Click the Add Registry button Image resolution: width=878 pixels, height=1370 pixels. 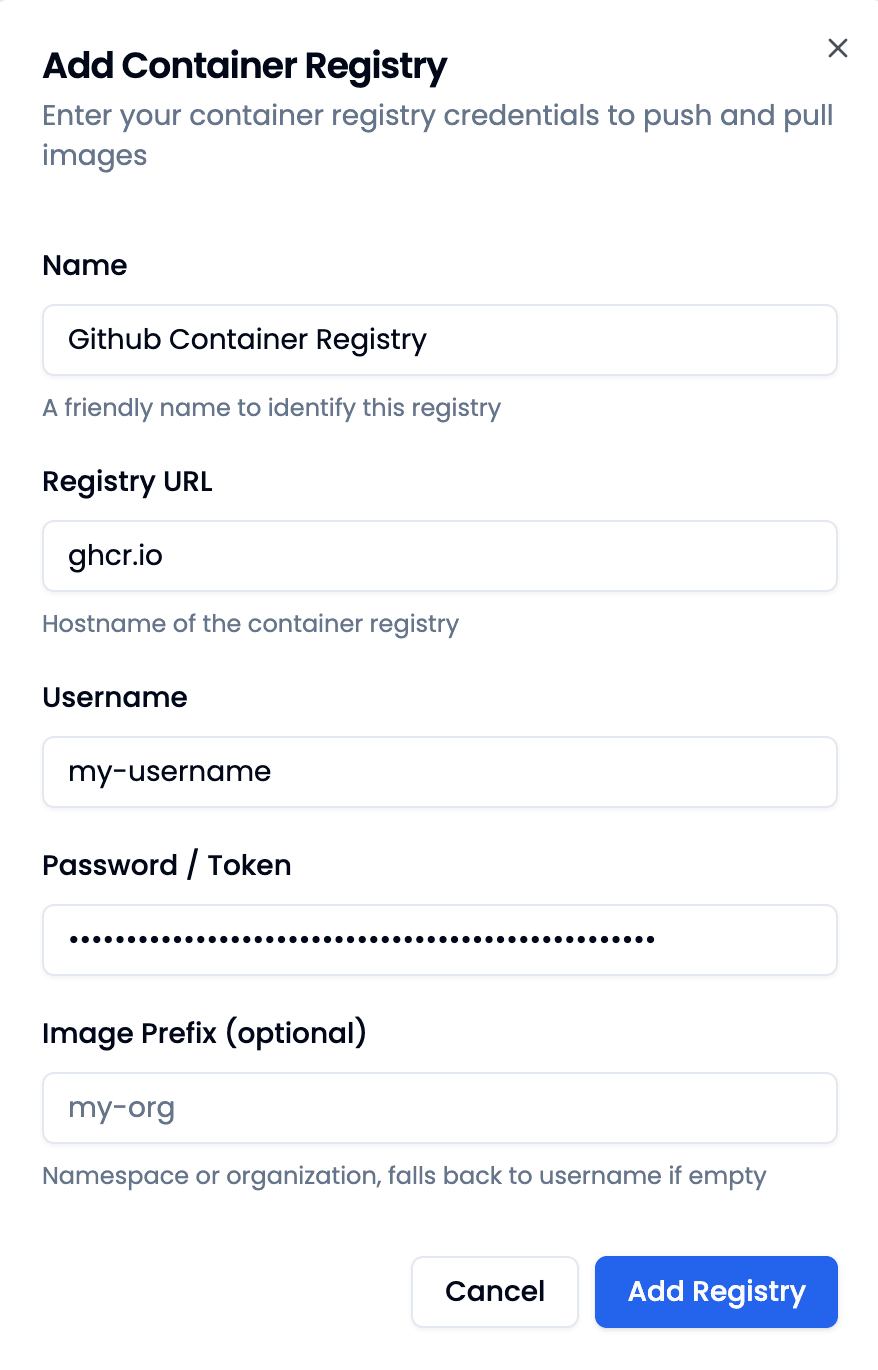715,1291
